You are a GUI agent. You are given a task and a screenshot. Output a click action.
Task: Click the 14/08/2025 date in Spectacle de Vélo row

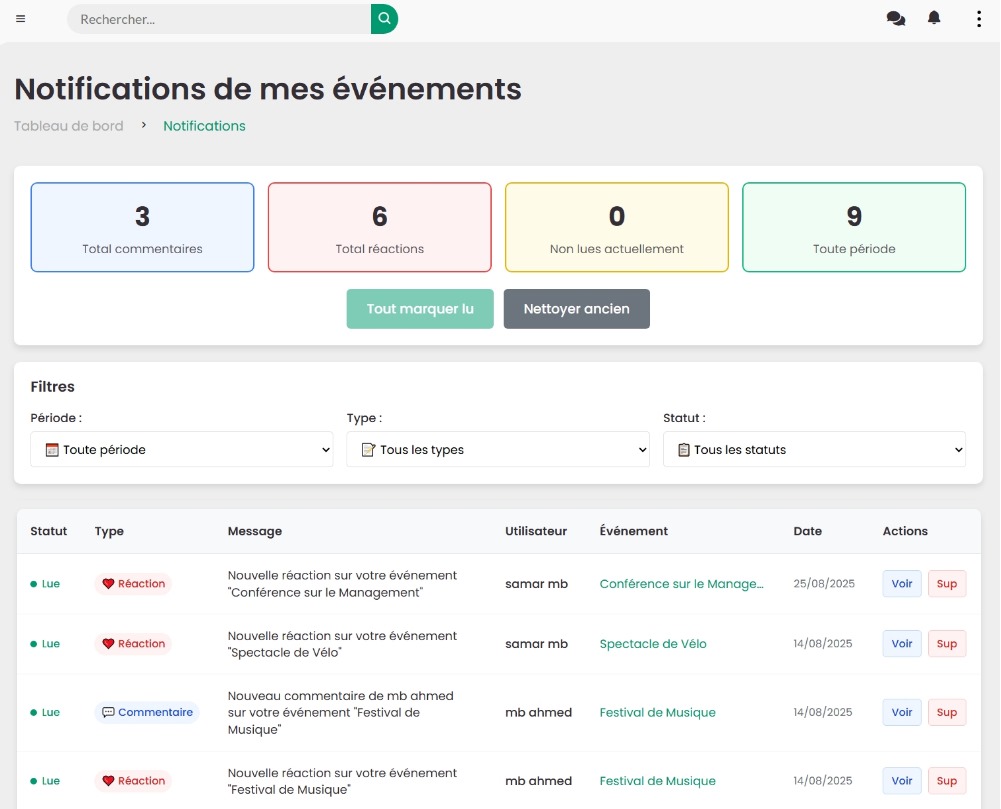[x=823, y=644]
